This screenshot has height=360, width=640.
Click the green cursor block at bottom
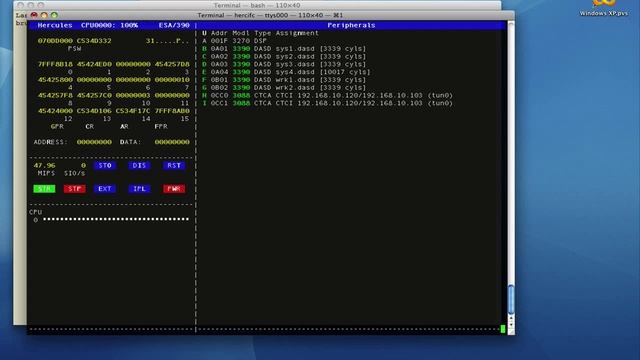(x=503, y=329)
